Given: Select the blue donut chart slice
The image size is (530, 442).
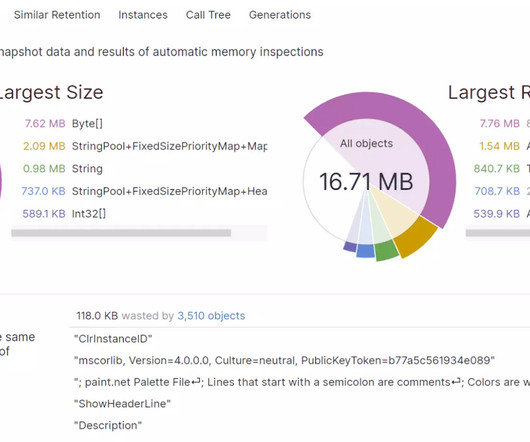Looking at the screenshot, I should point(366,251).
